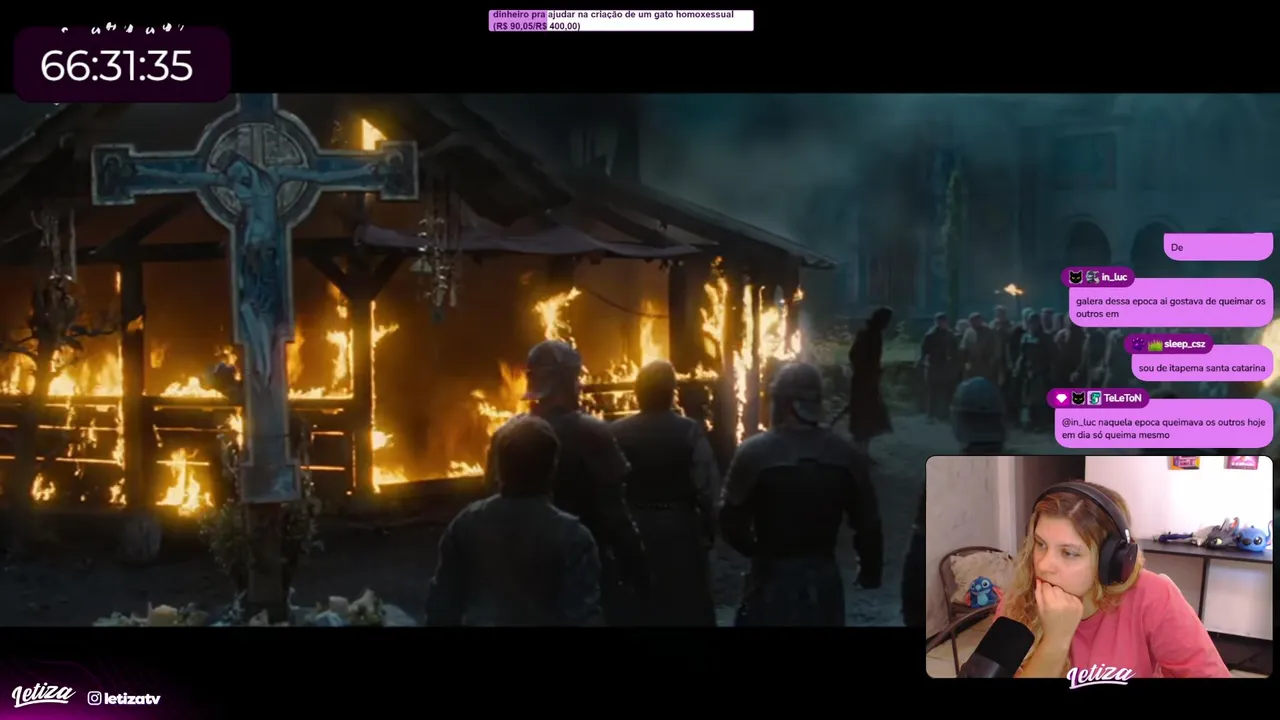Click the Letiza logo at bottom left
1280x720 pixels.
pos(42,695)
